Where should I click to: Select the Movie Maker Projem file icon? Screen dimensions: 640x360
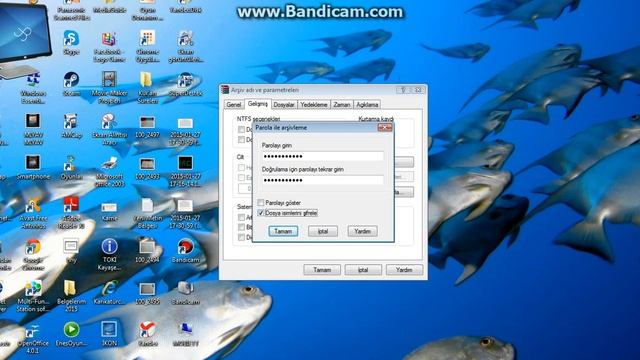coord(109,87)
